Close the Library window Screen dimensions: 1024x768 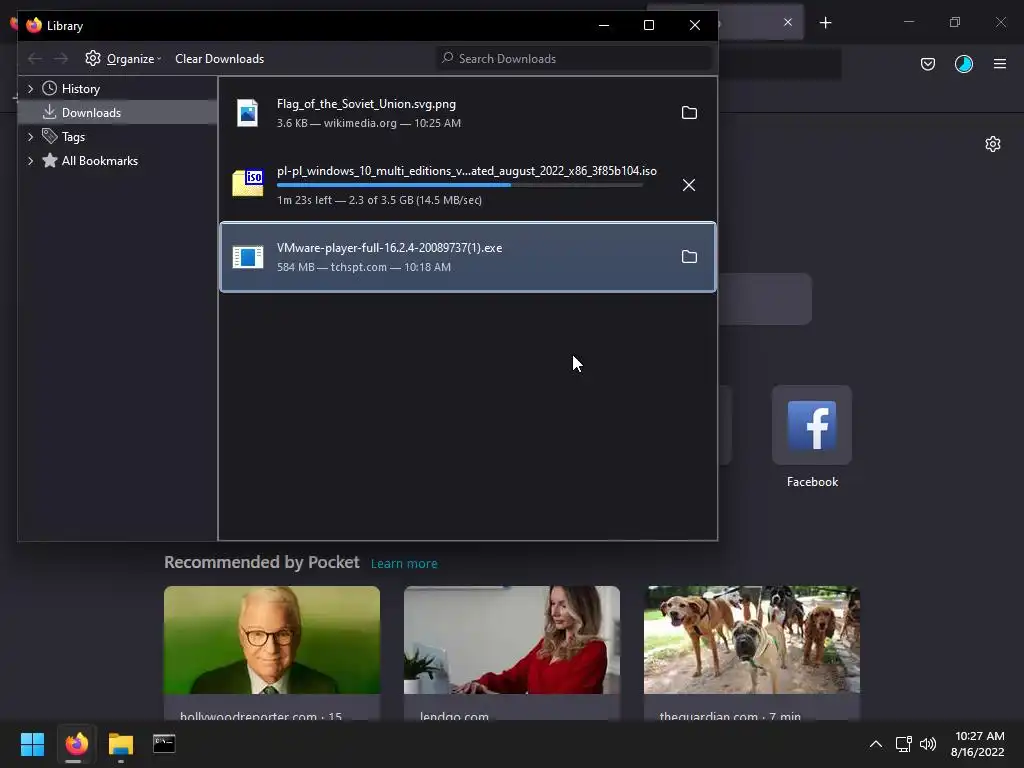[x=695, y=25]
